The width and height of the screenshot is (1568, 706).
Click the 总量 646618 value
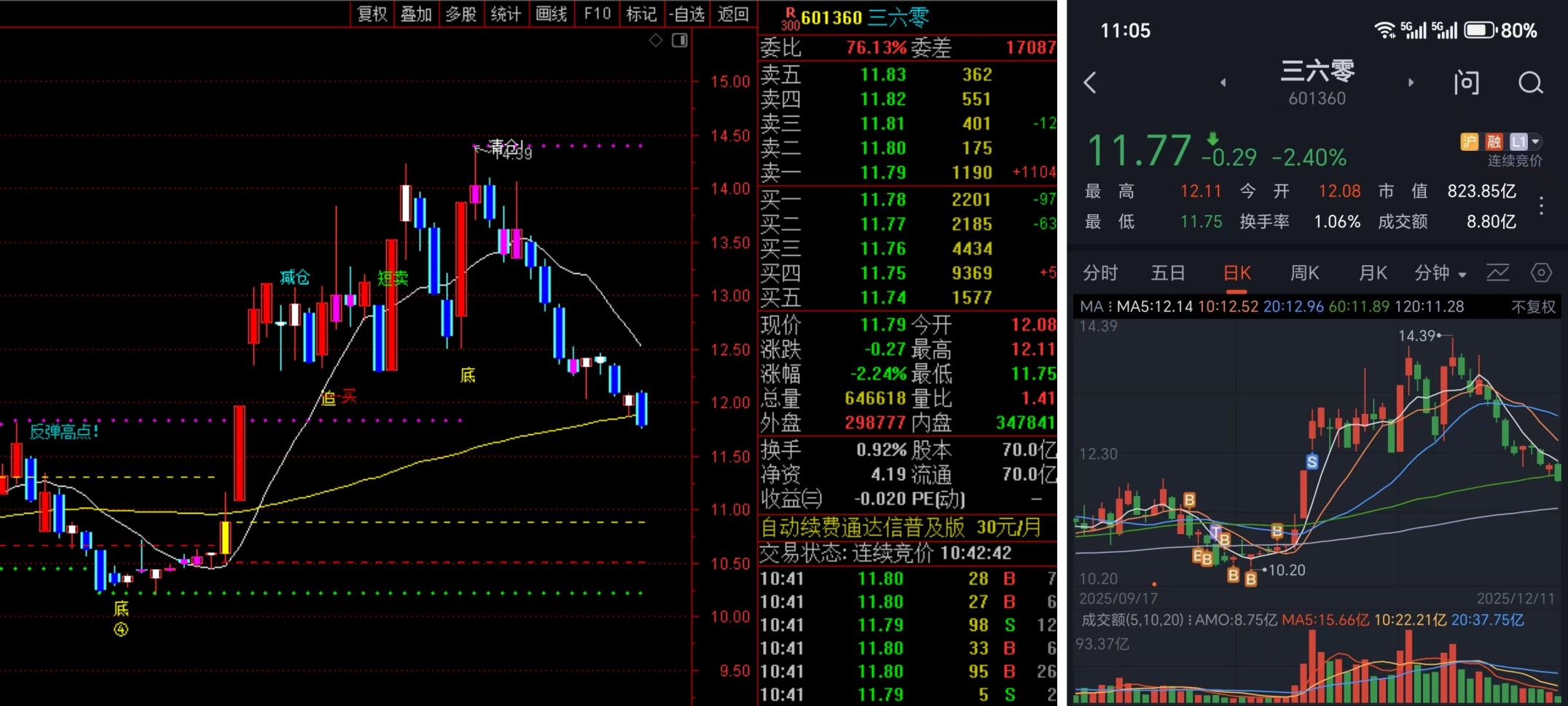click(x=875, y=399)
